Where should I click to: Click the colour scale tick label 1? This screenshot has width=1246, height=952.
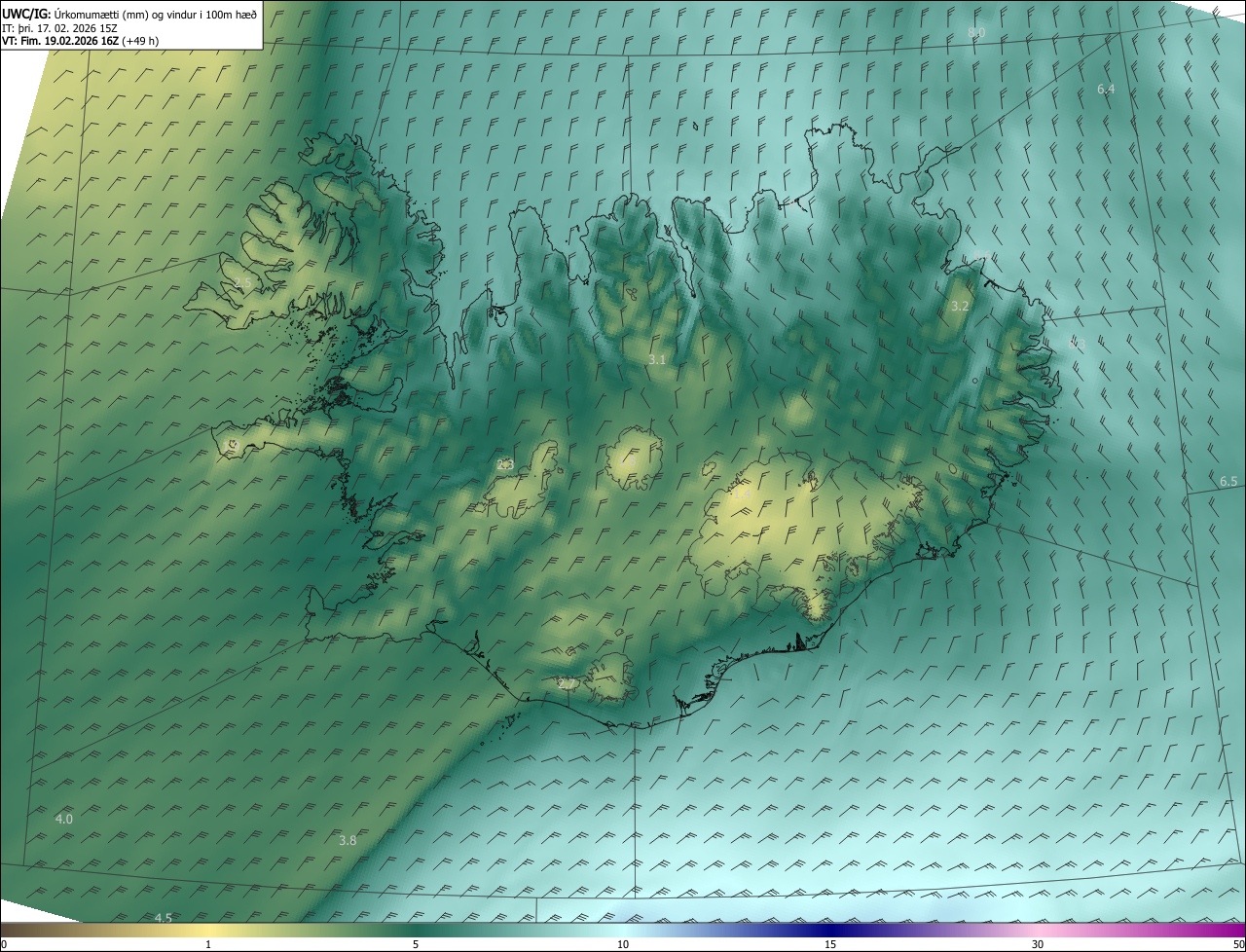[x=208, y=945]
